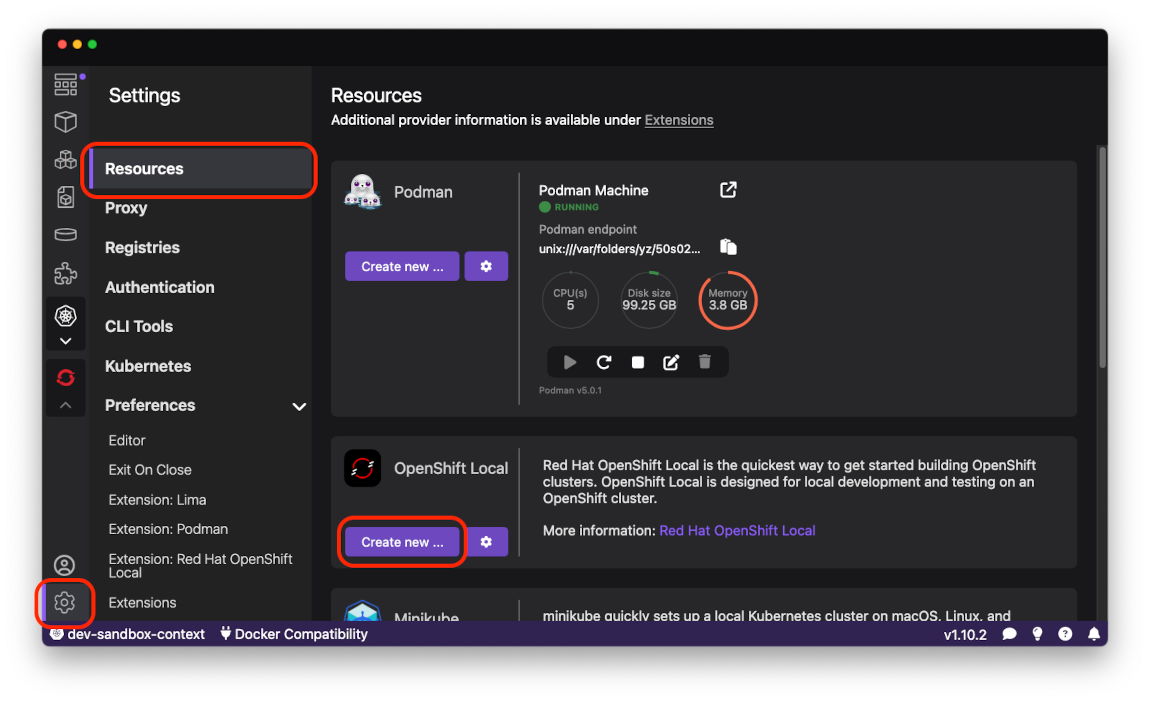Open Extension: Podman preference

168,530
